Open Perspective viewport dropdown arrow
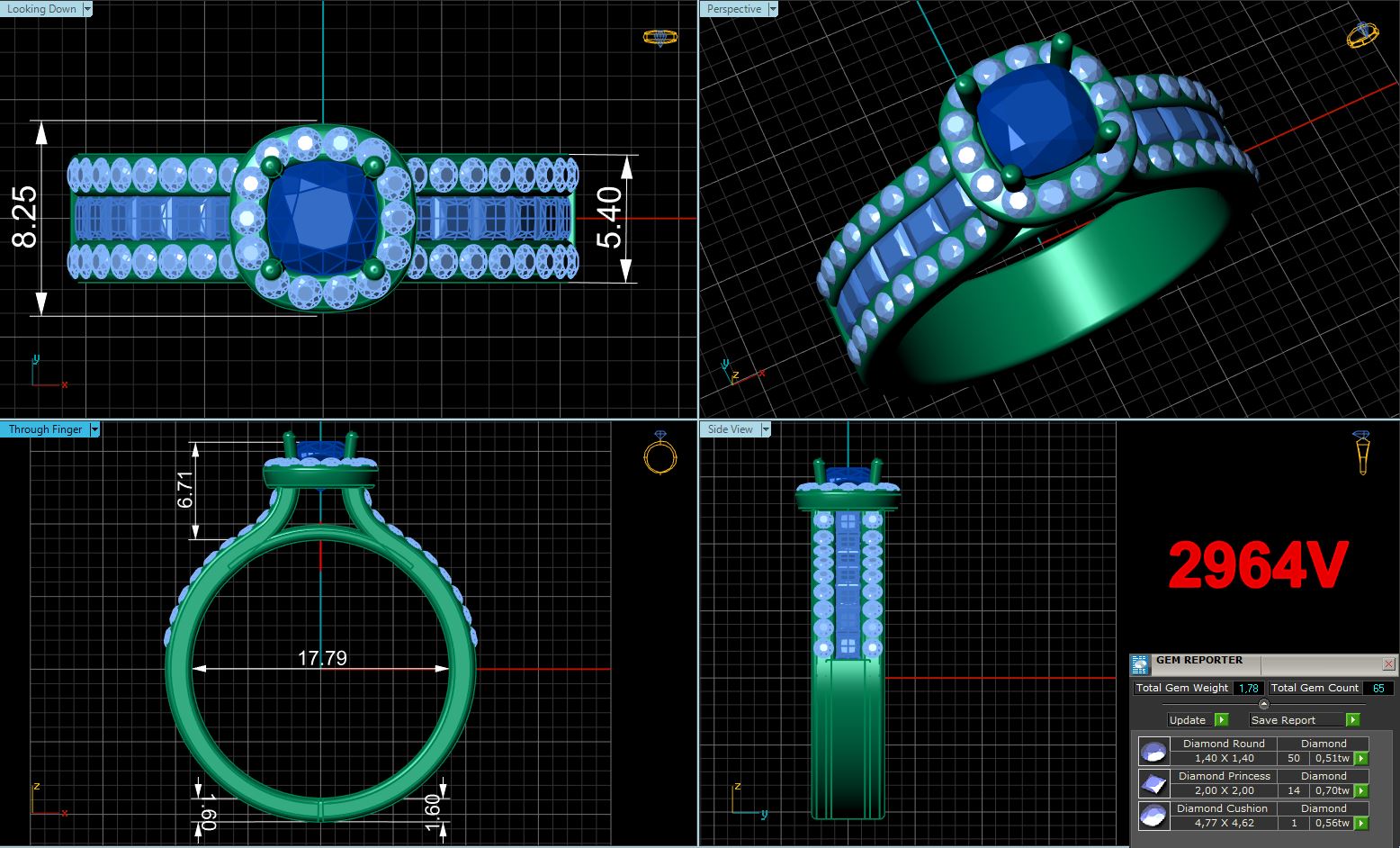The height and width of the screenshot is (848, 1400). pos(772,9)
